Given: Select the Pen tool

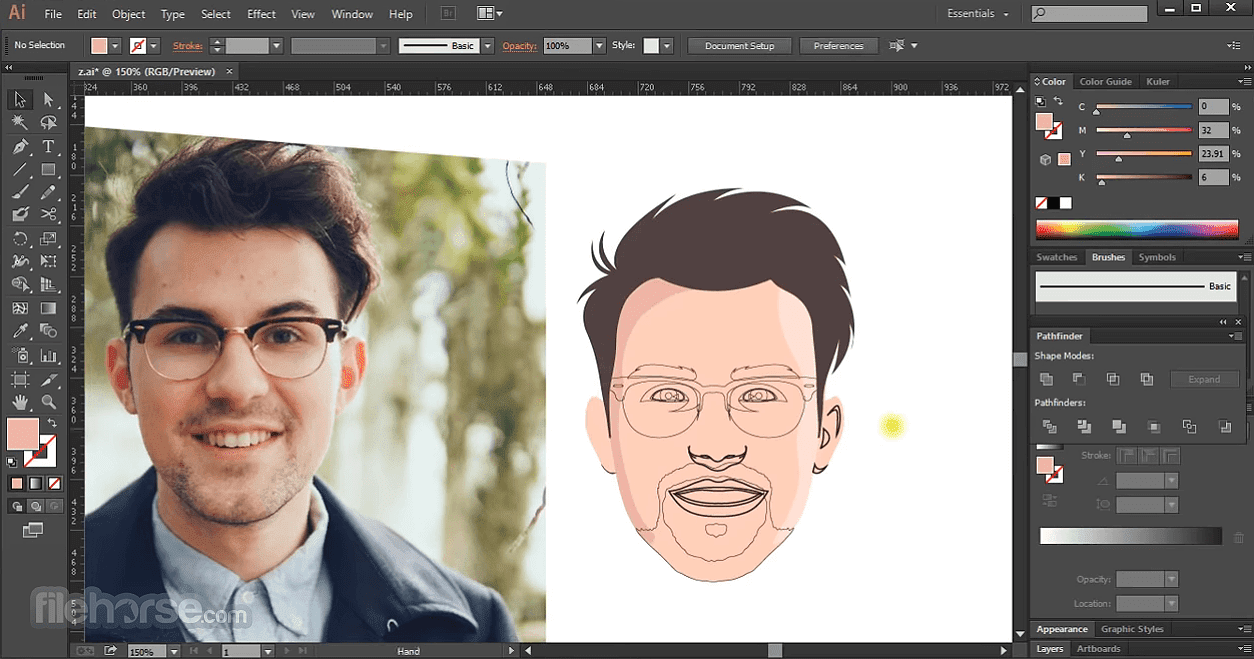Looking at the screenshot, I should [x=19, y=147].
